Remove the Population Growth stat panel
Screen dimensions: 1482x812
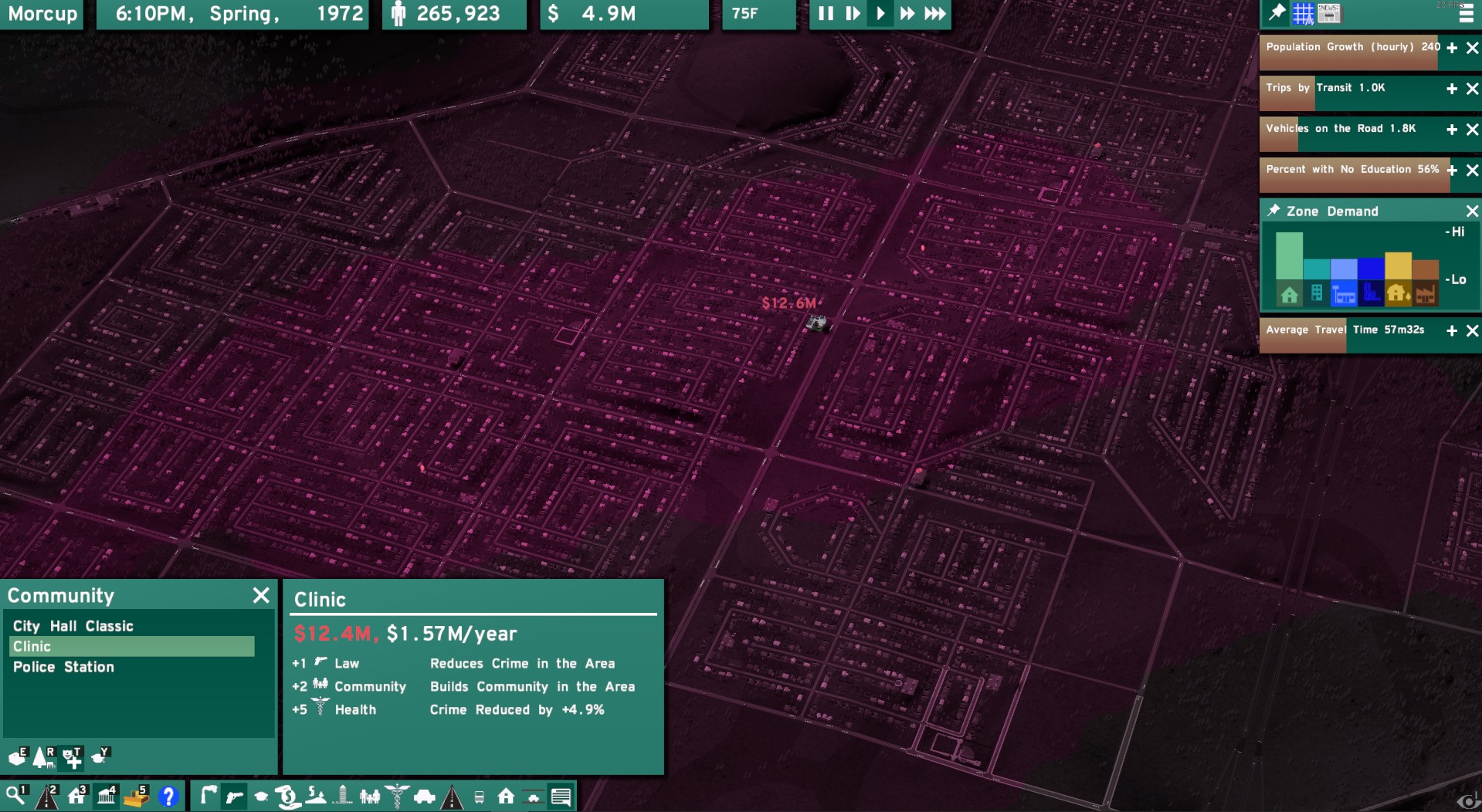pyautogui.click(x=1472, y=48)
